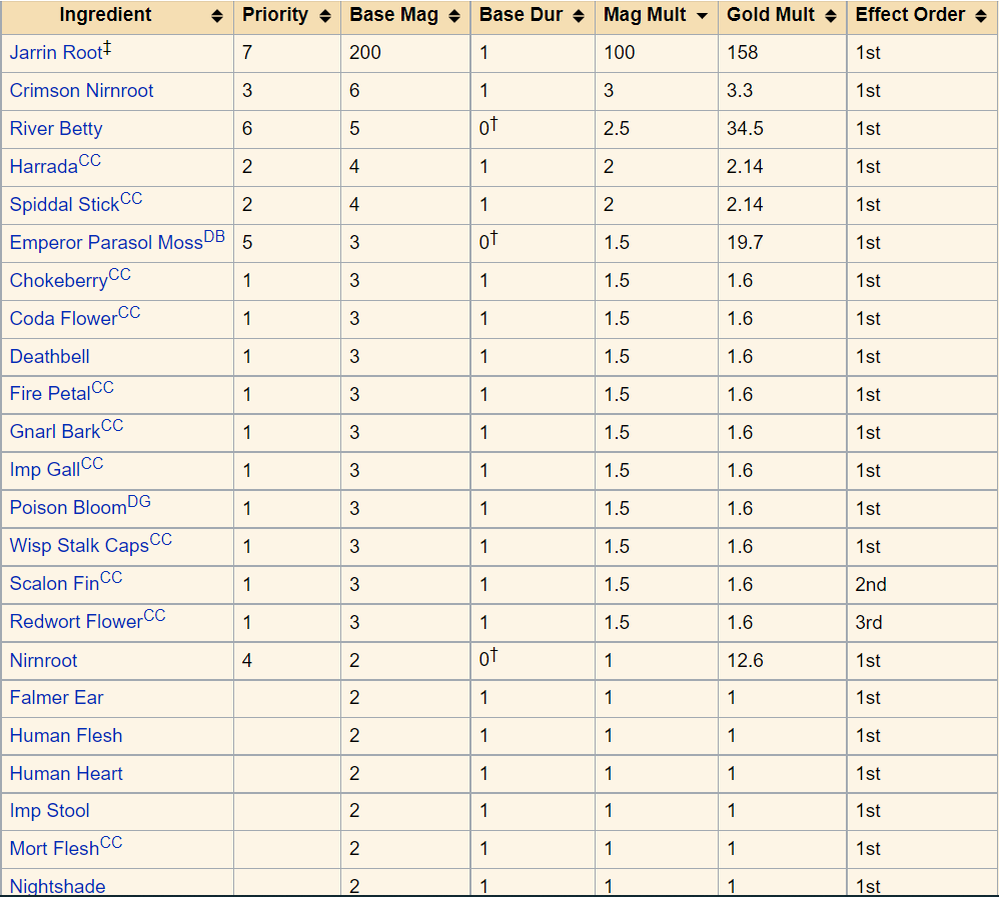Go to the Poison Bloom page
Viewport: 999px width, 897px height.
coord(68,508)
